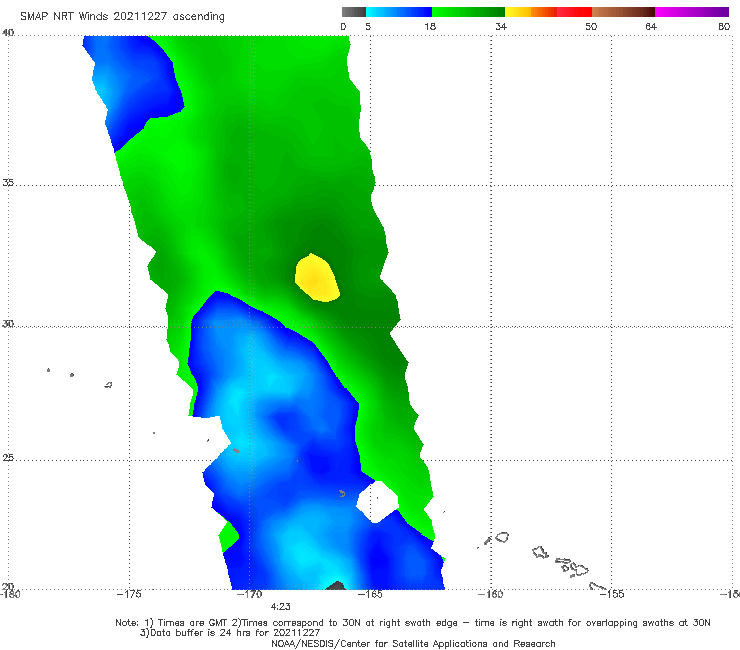Viewport: 740px width, 650px height.
Task: Click the brown segment of the color bar
Action: (623, 12)
